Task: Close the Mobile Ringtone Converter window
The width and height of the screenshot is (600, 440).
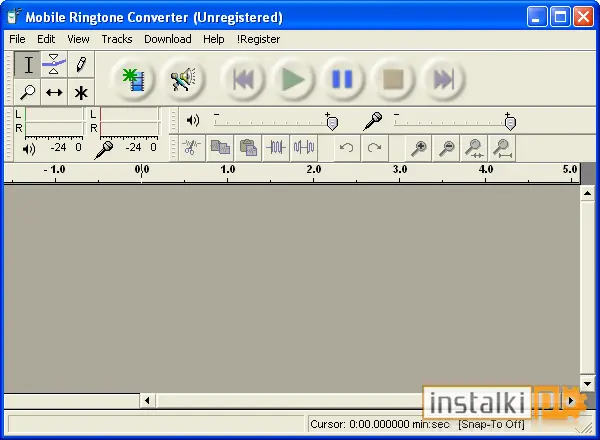Action: [584, 17]
